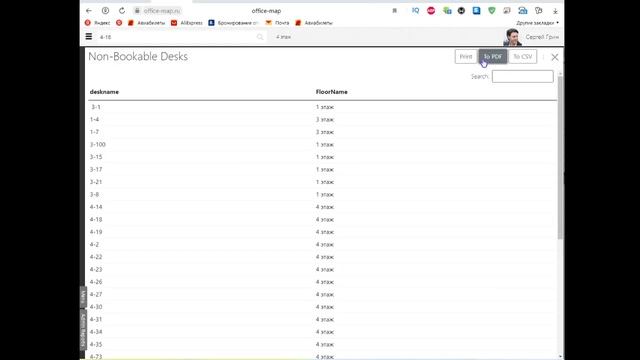The height and width of the screenshot is (360, 640).
Task: Close the Non-Bookable Desks report
Action: [x=555, y=57]
